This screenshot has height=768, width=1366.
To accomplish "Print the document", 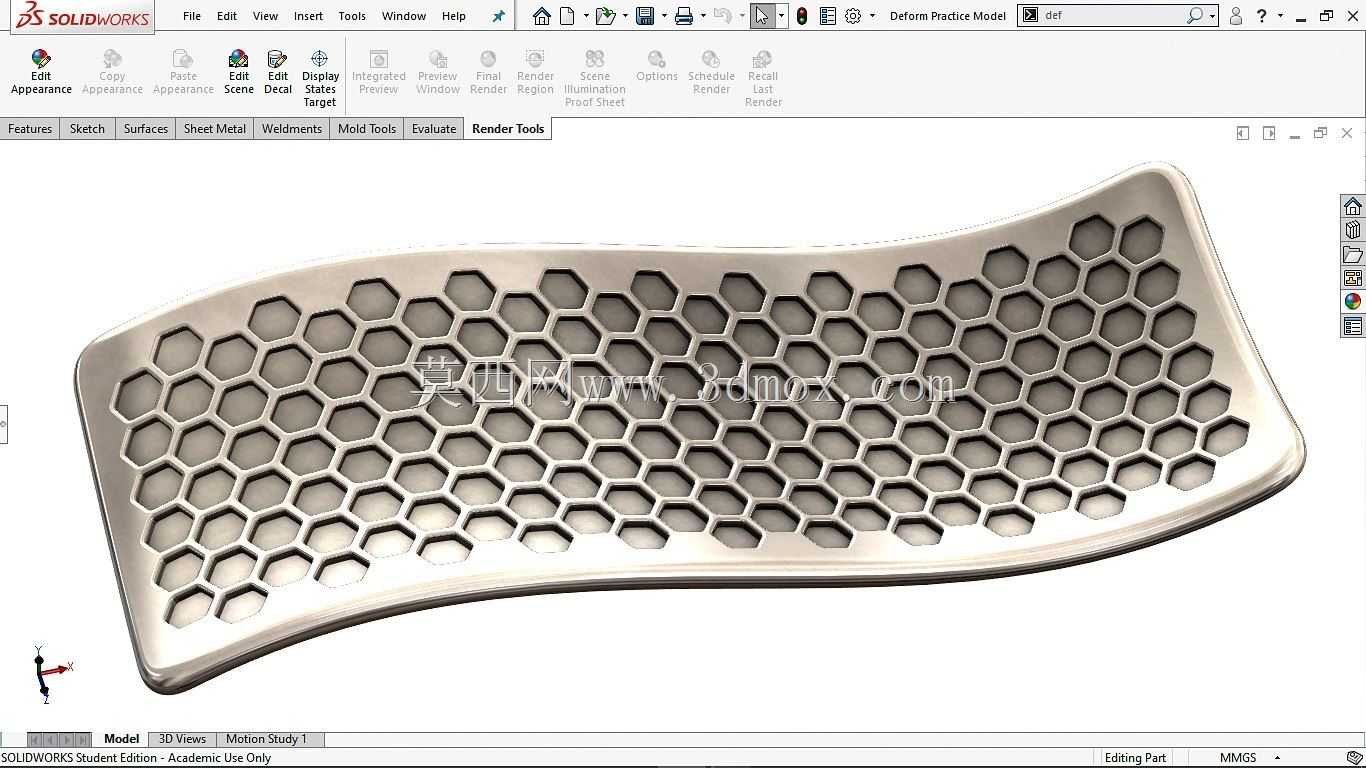I will [684, 16].
